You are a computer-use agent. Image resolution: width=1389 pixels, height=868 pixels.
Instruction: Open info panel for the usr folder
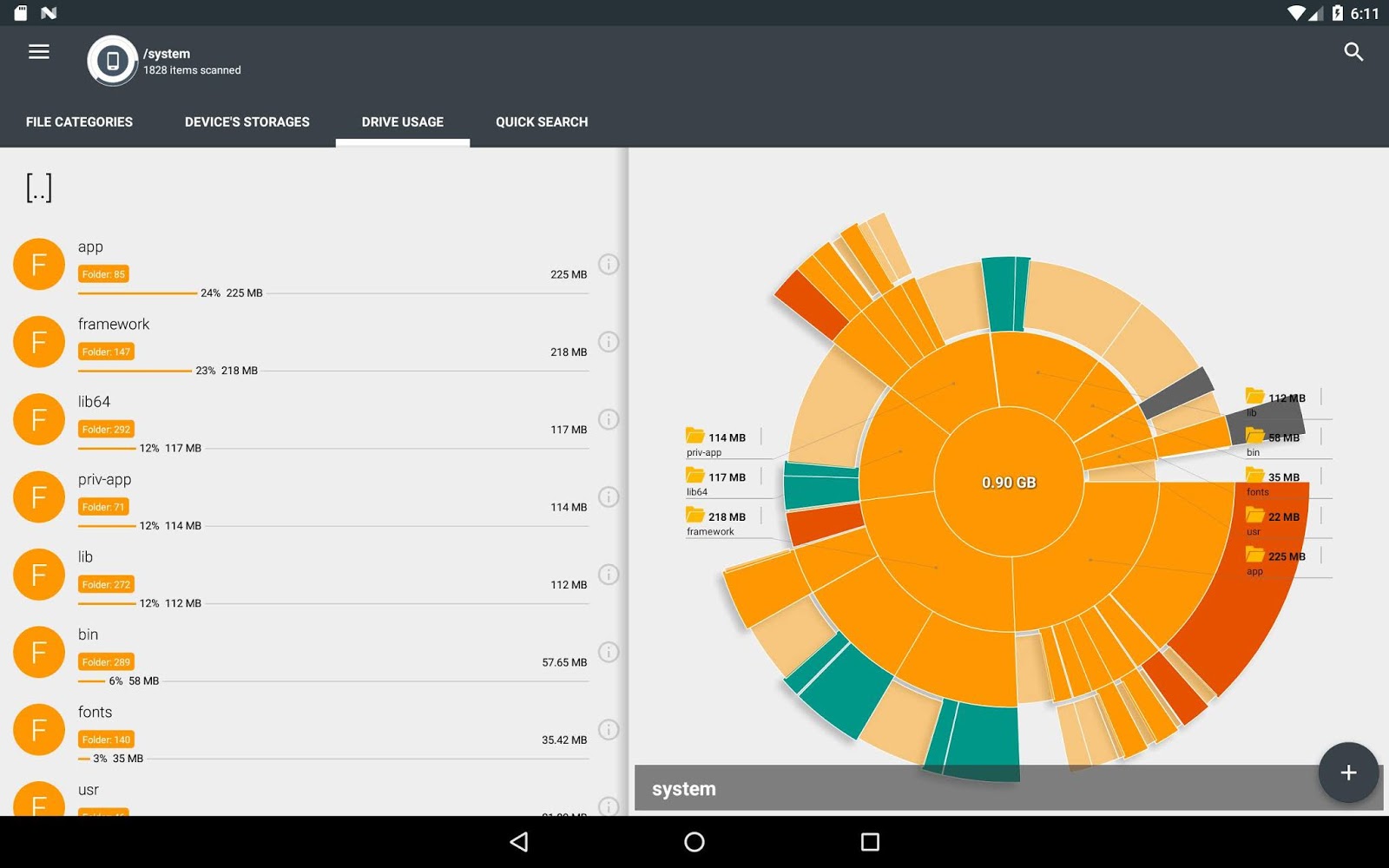point(609,806)
